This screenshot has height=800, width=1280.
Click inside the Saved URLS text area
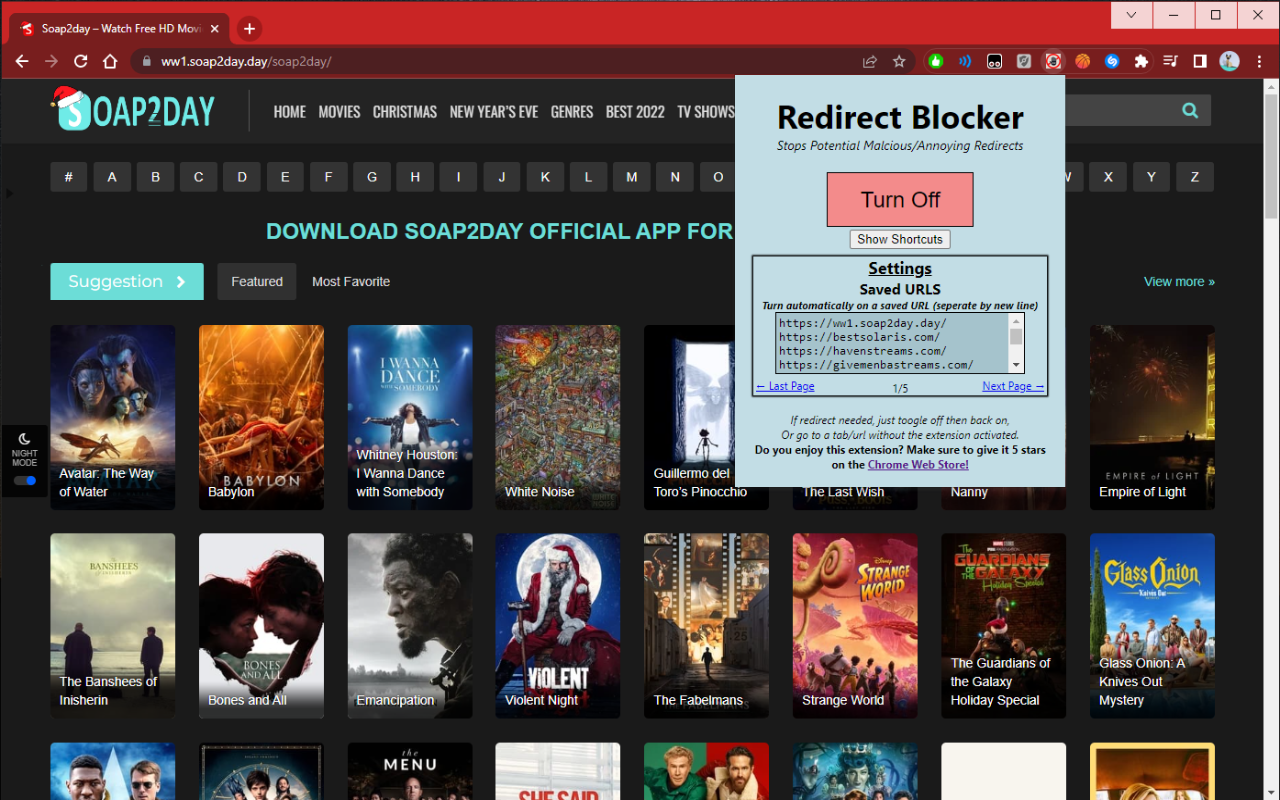tap(892, 344)
